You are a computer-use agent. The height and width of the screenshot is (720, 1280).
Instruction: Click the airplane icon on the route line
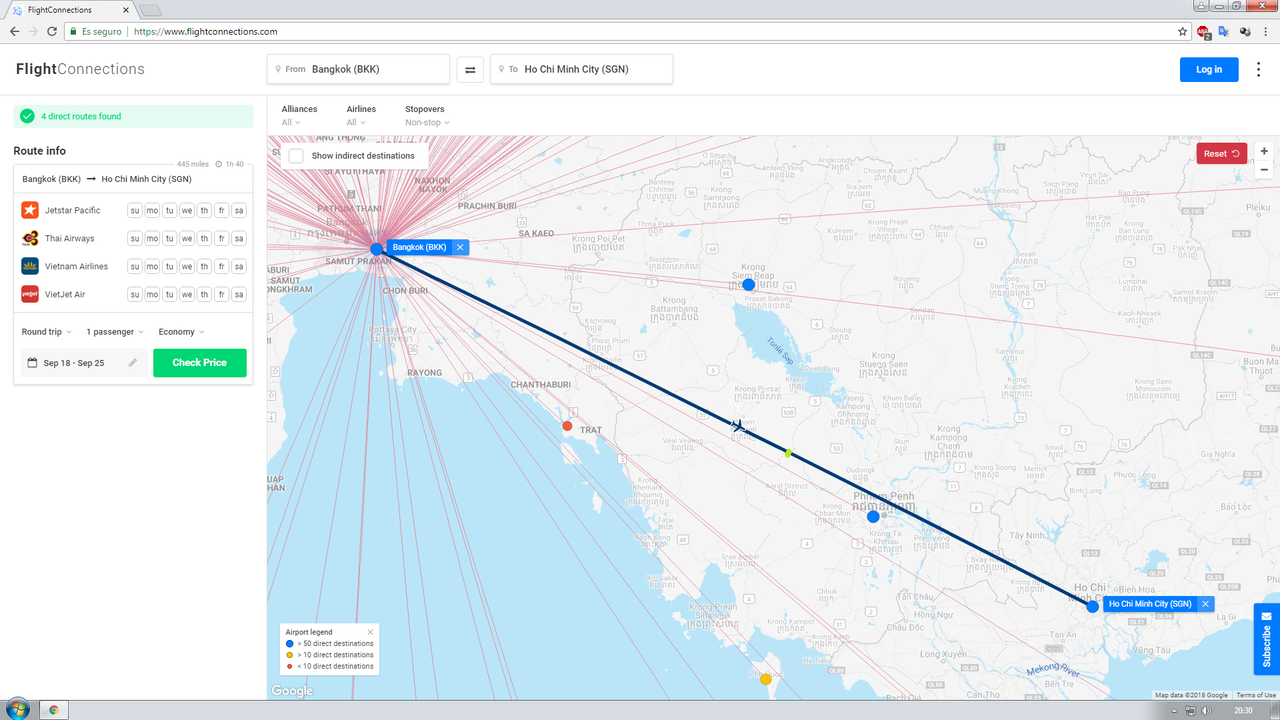point(738,426)
